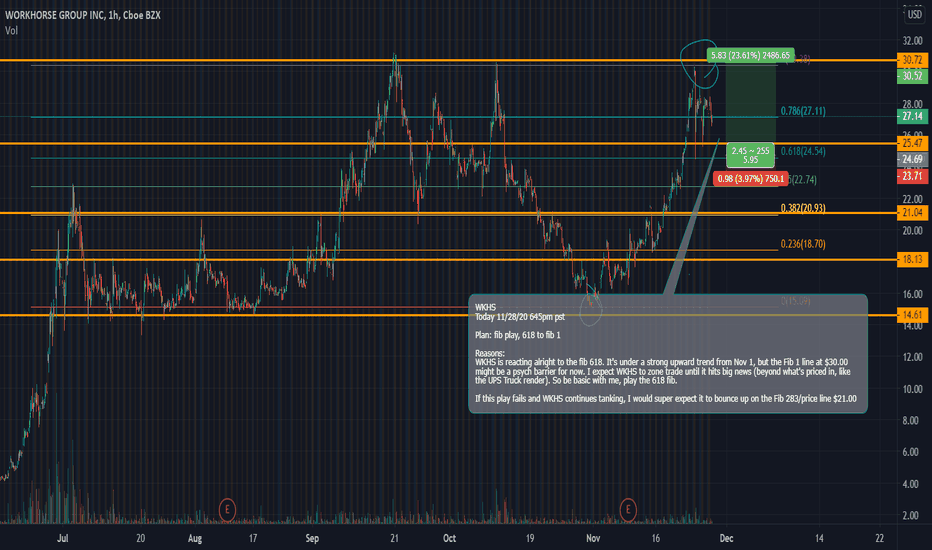Click the WKHS plan note callout text

(x=667, y=353)
